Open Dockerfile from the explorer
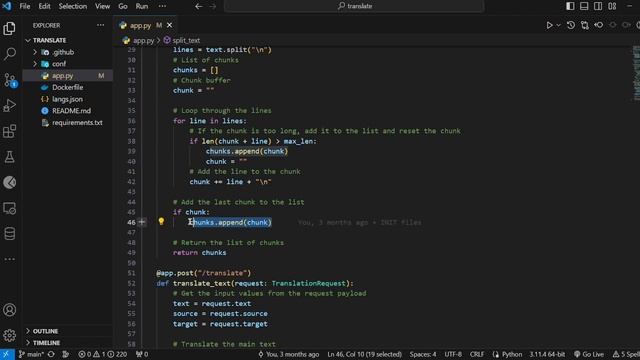Viewport: 640px width, 360px height. click(67, 87)
